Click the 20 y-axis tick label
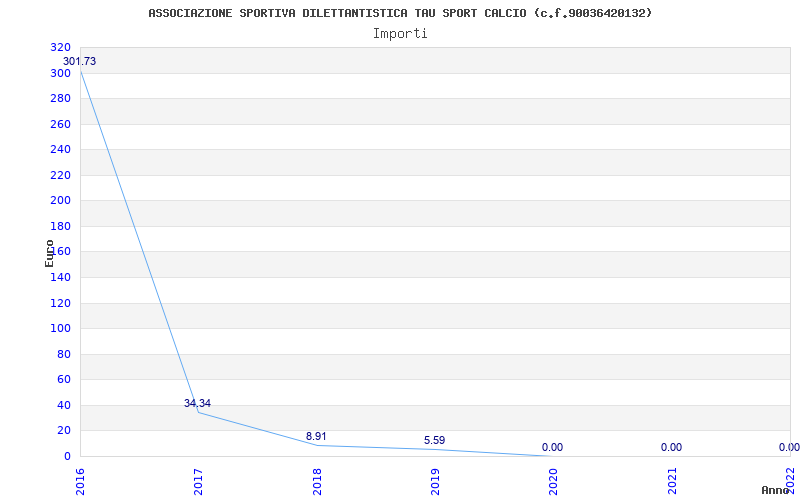 [63, 431]
